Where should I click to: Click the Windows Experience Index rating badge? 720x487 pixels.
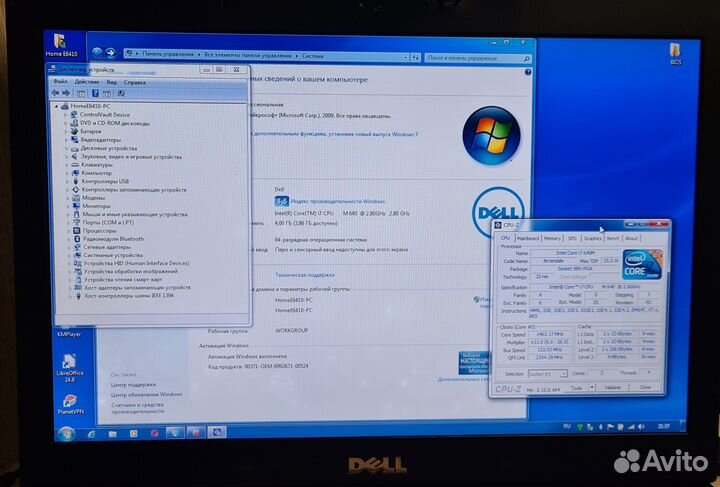tap(281, 201)
